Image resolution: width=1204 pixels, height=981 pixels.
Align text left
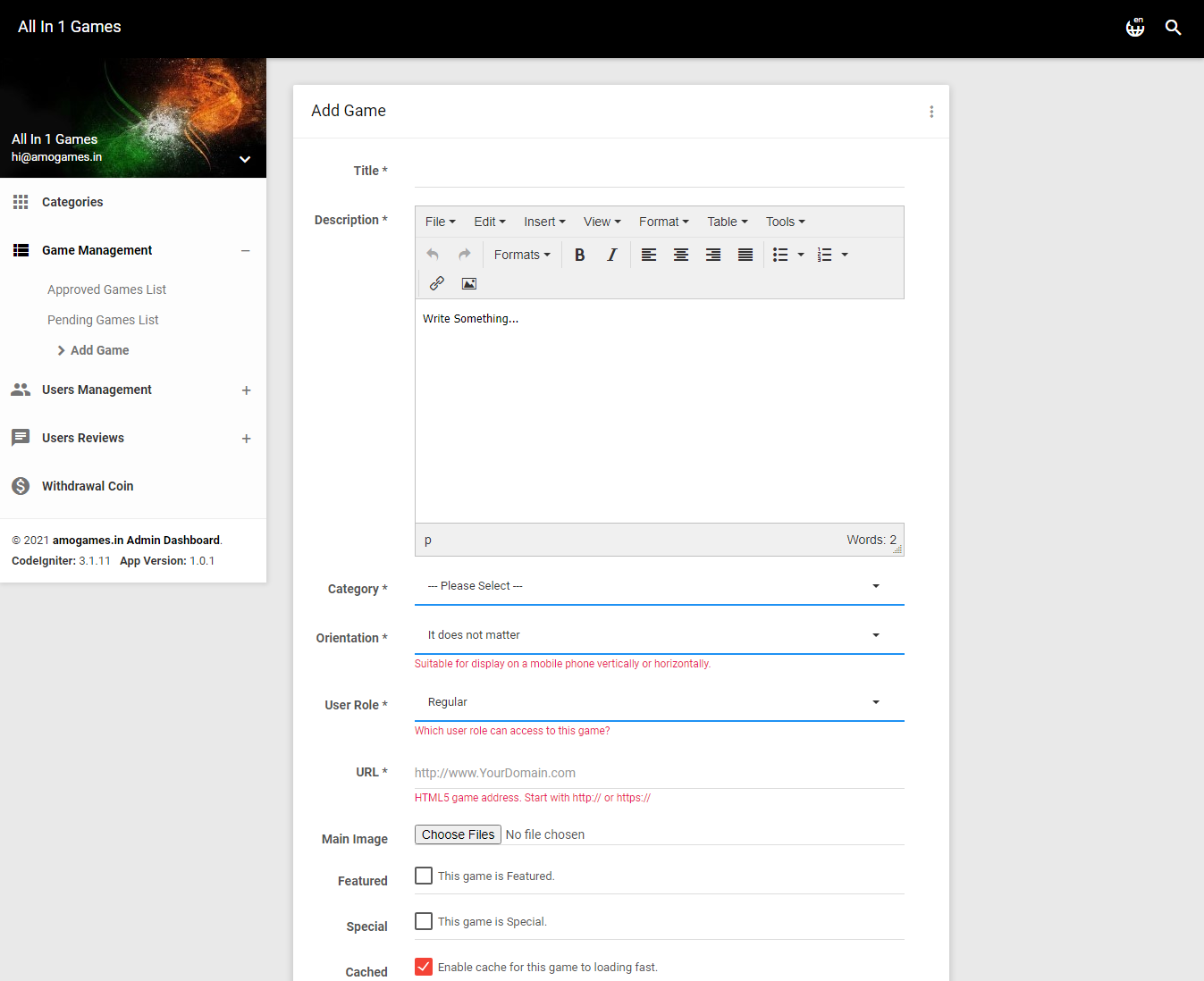[649, 255]
